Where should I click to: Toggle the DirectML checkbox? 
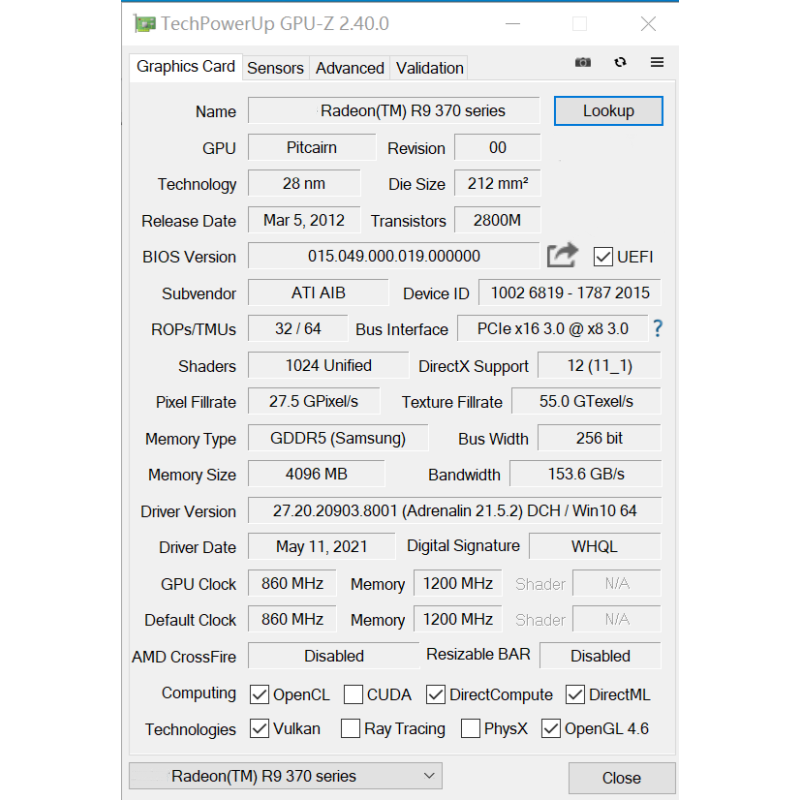point(575,694)
